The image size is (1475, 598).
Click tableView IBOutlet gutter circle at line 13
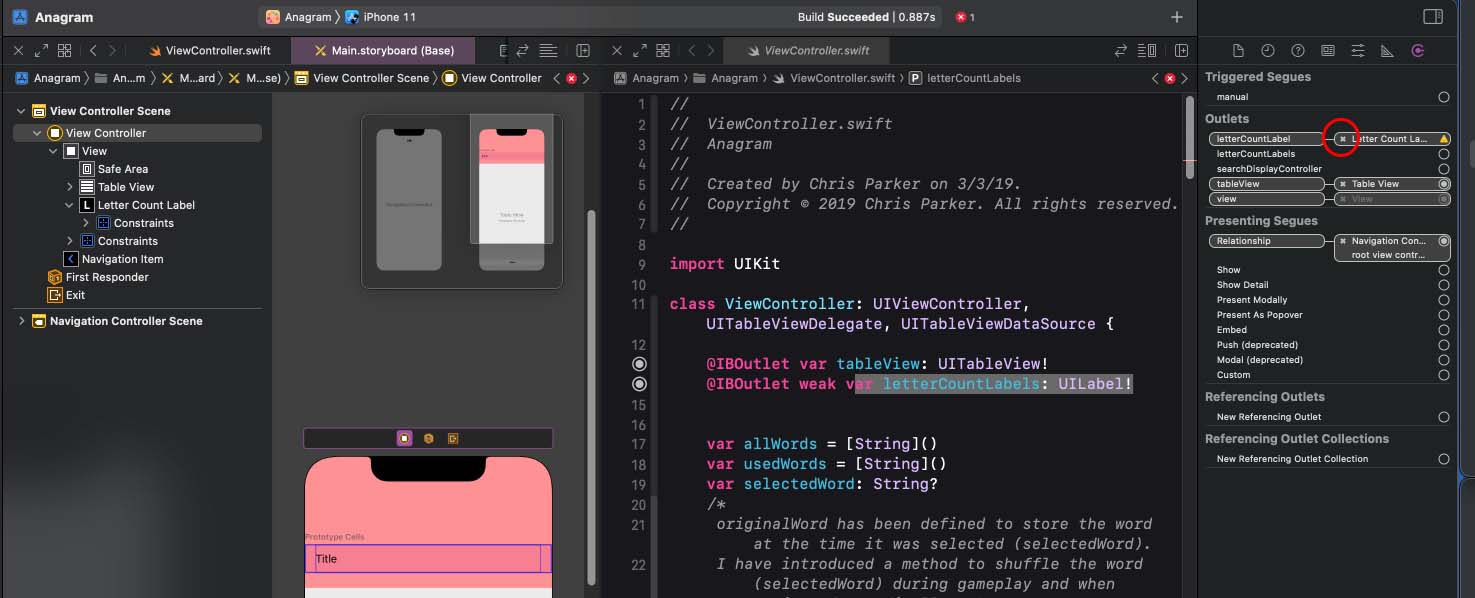639,364
